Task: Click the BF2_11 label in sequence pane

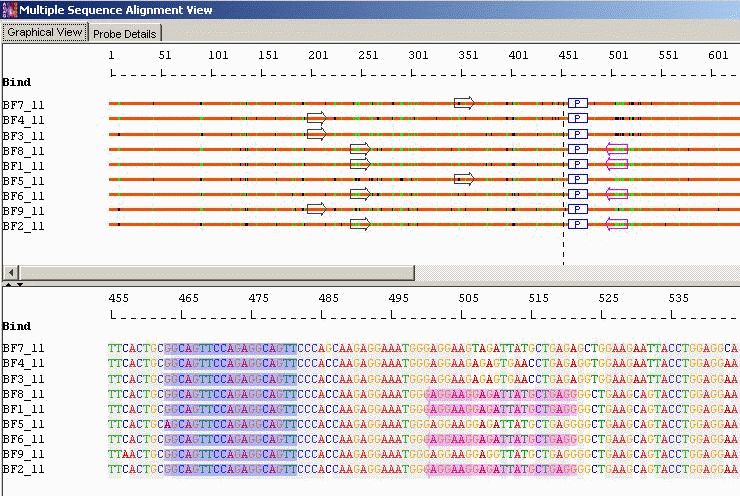Action: pyautogui.click(x=23, y=469)
